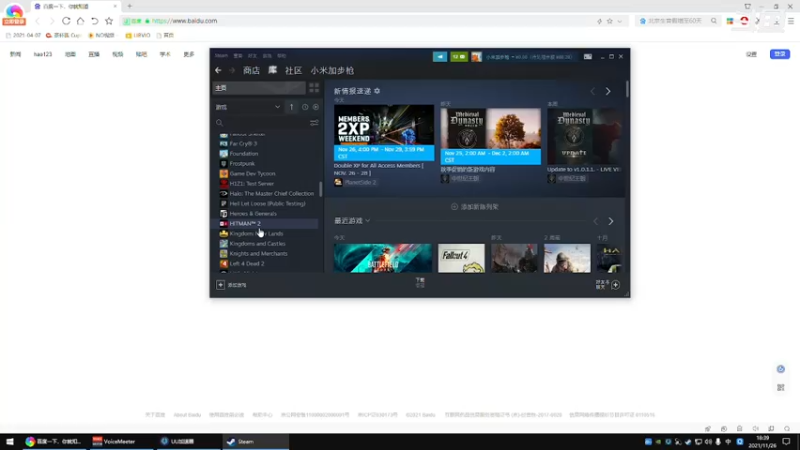The width and height of the screenshot is (800, 450).
Task: Click the main library content scrollbar
Action: click(627, 89)
